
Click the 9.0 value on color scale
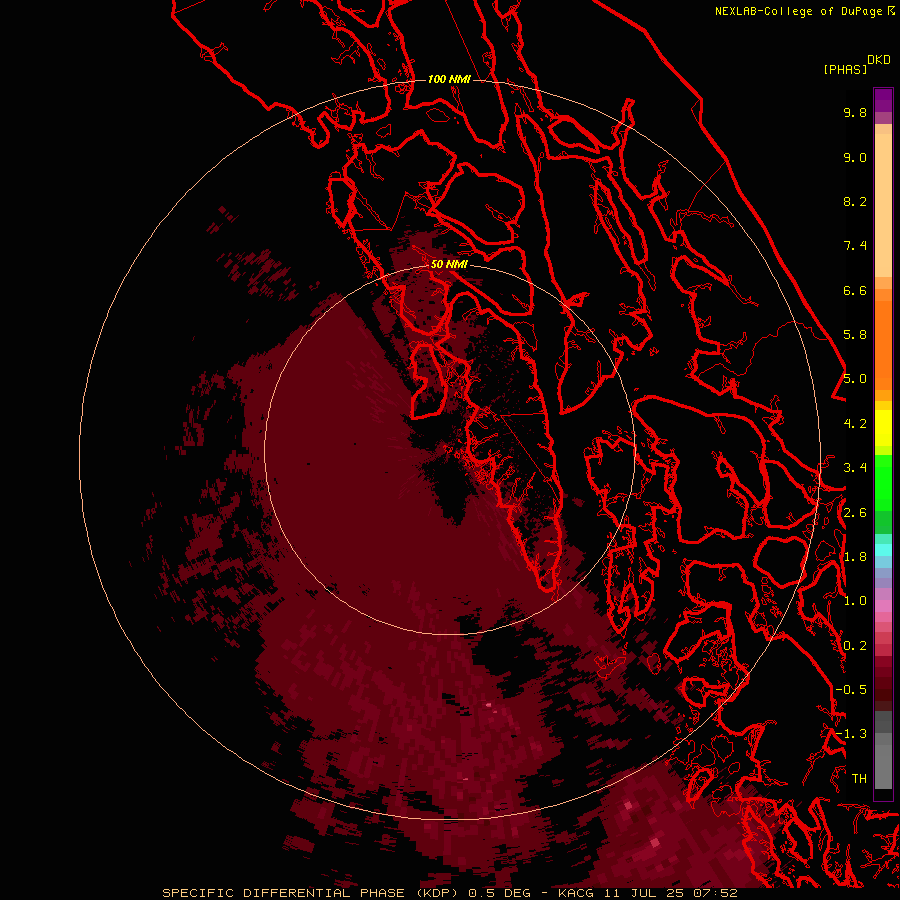(x=855, y=157)
